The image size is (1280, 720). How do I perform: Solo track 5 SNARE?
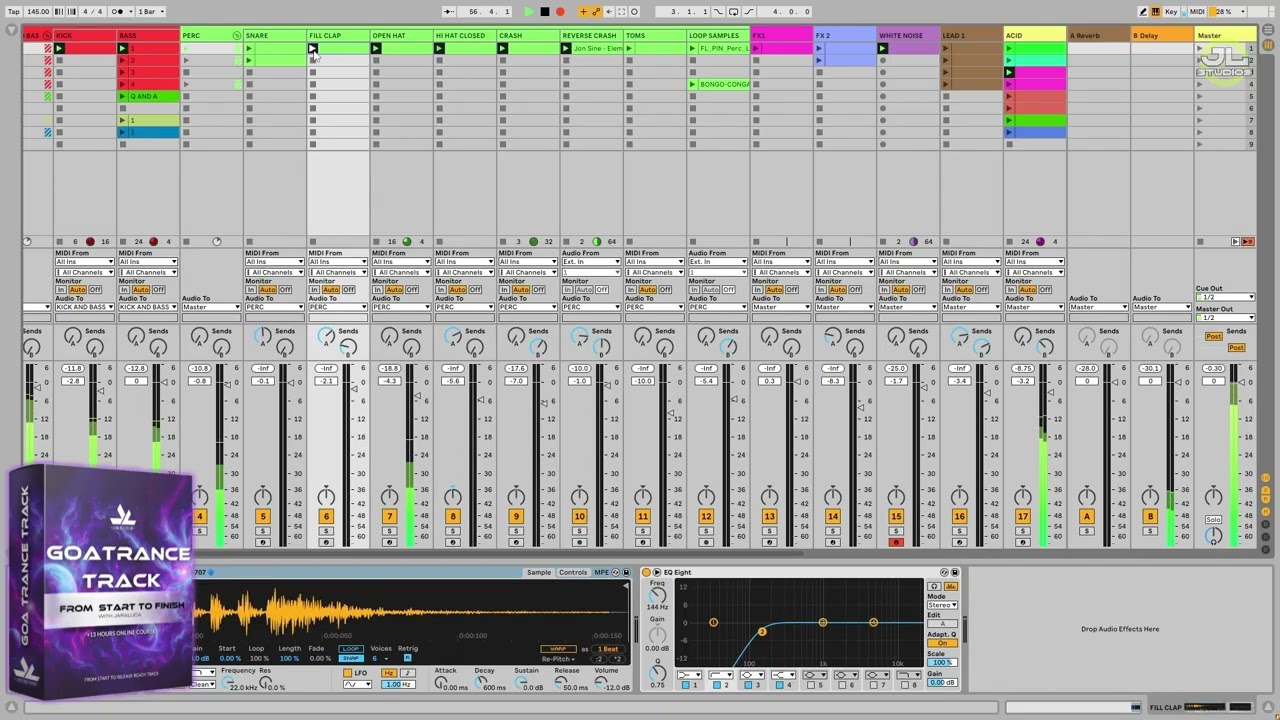(263, 531)
